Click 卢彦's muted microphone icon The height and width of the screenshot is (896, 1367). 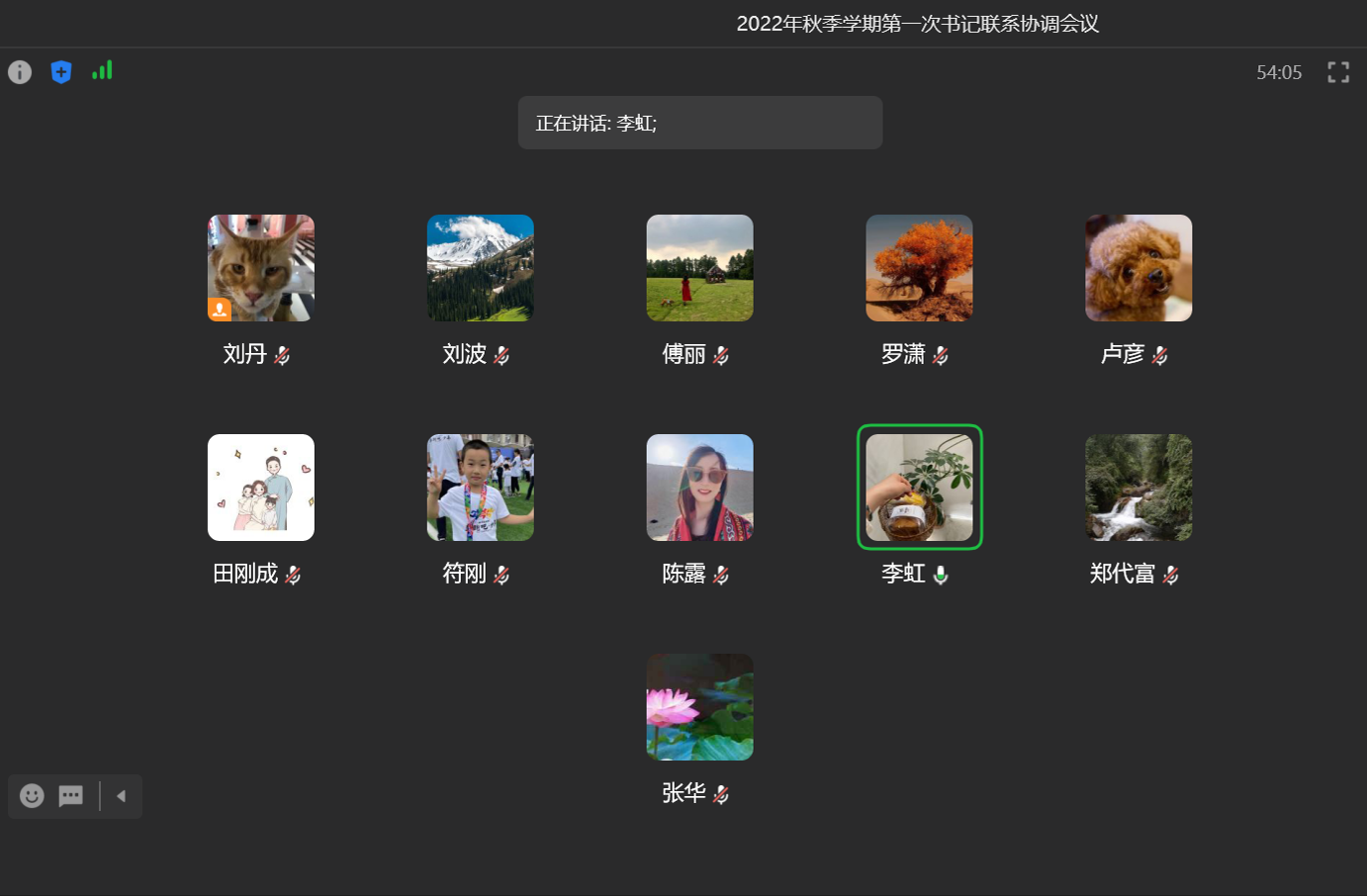(1161, 354)
